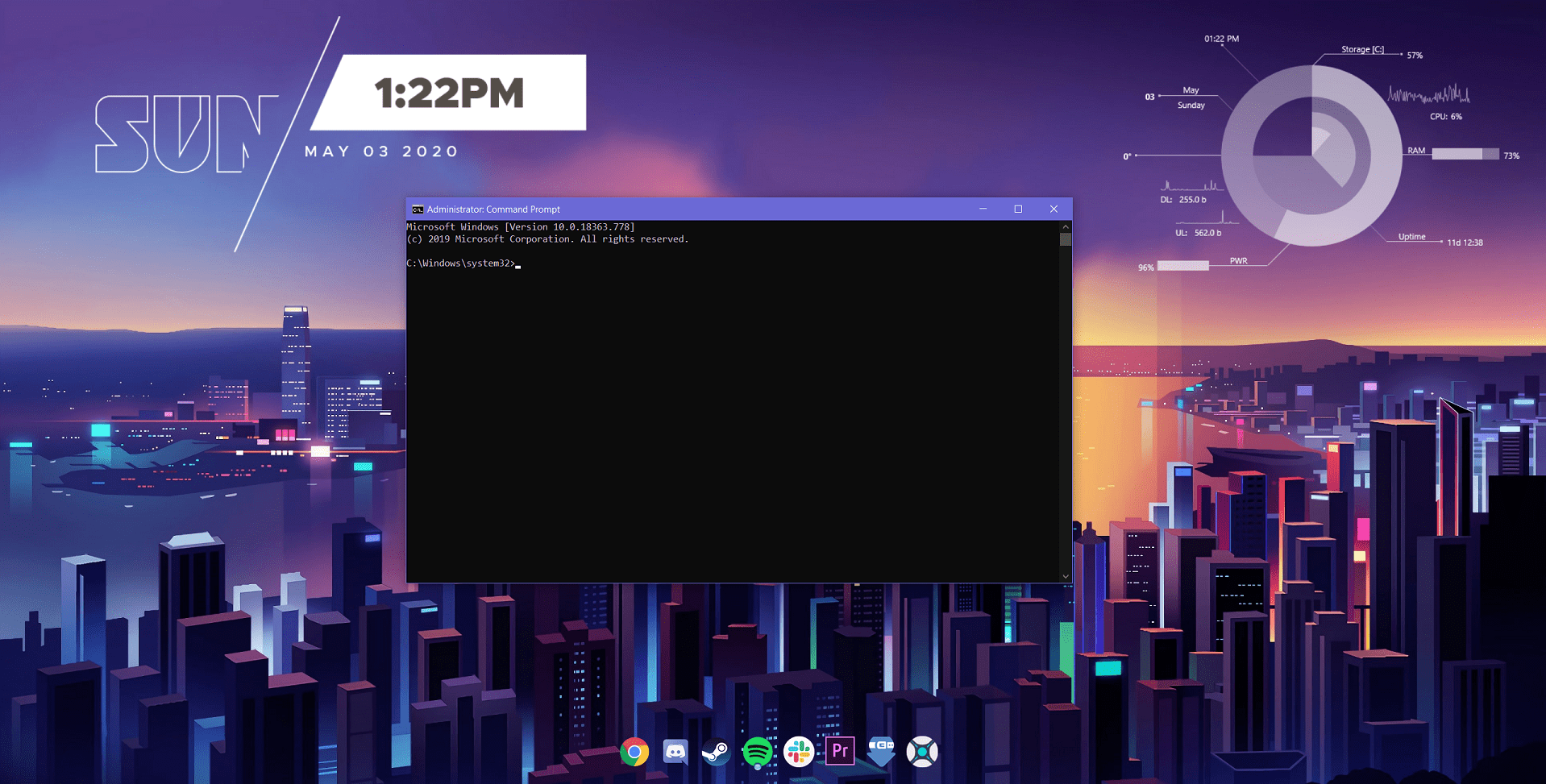This screenshot has width=1546, height=784.
Task: Open Google Chrome from the dock
Action: point(634,752)
